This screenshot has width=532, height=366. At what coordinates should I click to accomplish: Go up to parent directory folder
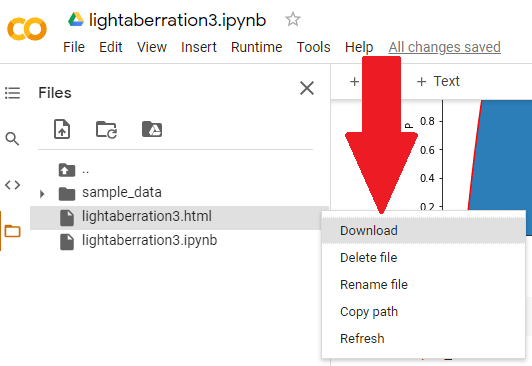pyautogui.click(x=66, y=170)
